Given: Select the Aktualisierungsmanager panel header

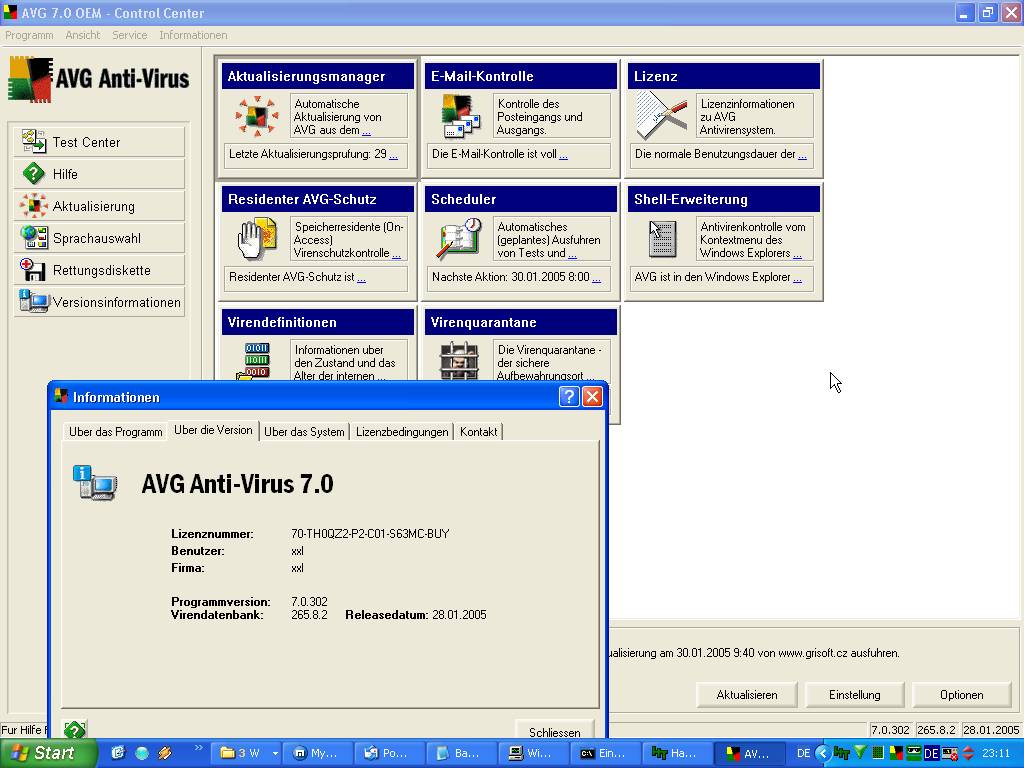Looking at the screenshot, I should coord(317,76).
